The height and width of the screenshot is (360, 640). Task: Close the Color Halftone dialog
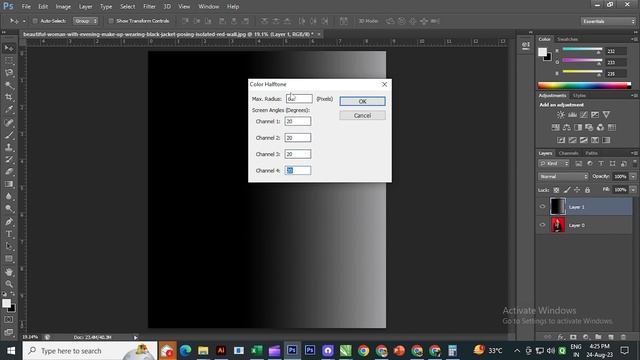384,84
